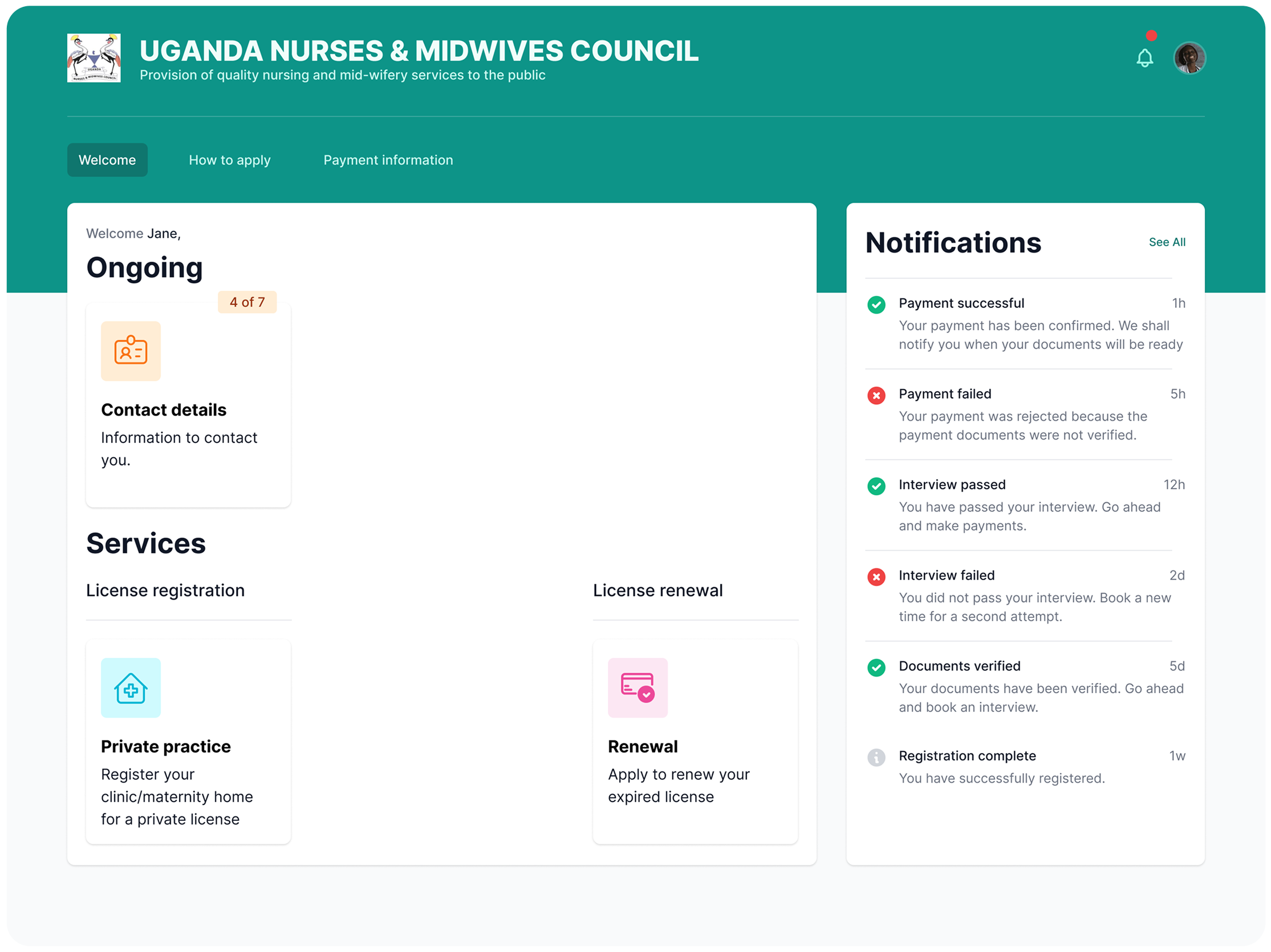Viewport: 1271px width, 952px height.
Task: Click Registration complete gray info icon
Action: [876, 757]
